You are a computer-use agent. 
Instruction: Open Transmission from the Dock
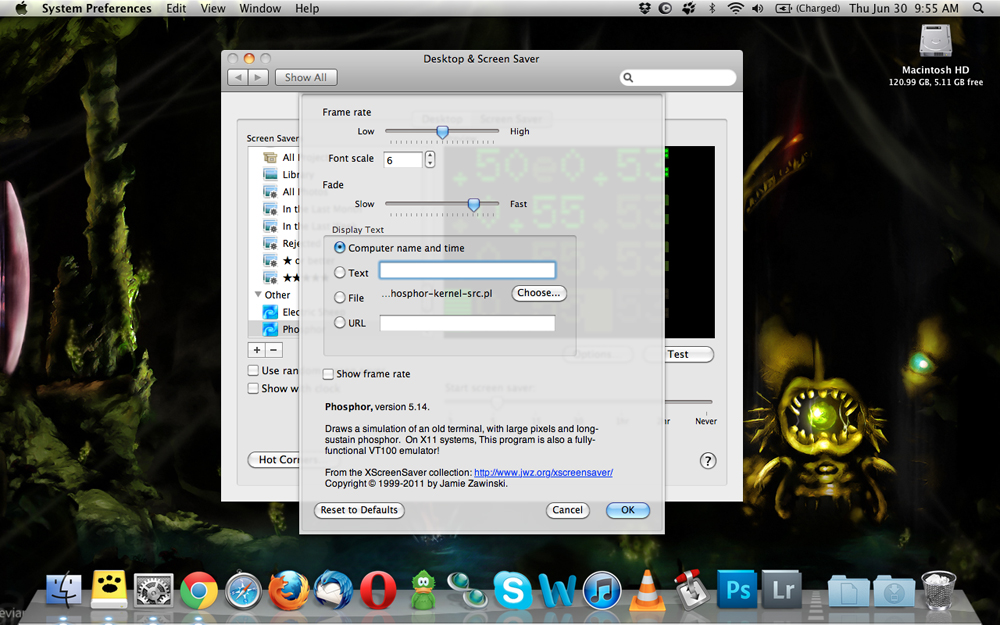pyautogui.click(x=692, y=588)
